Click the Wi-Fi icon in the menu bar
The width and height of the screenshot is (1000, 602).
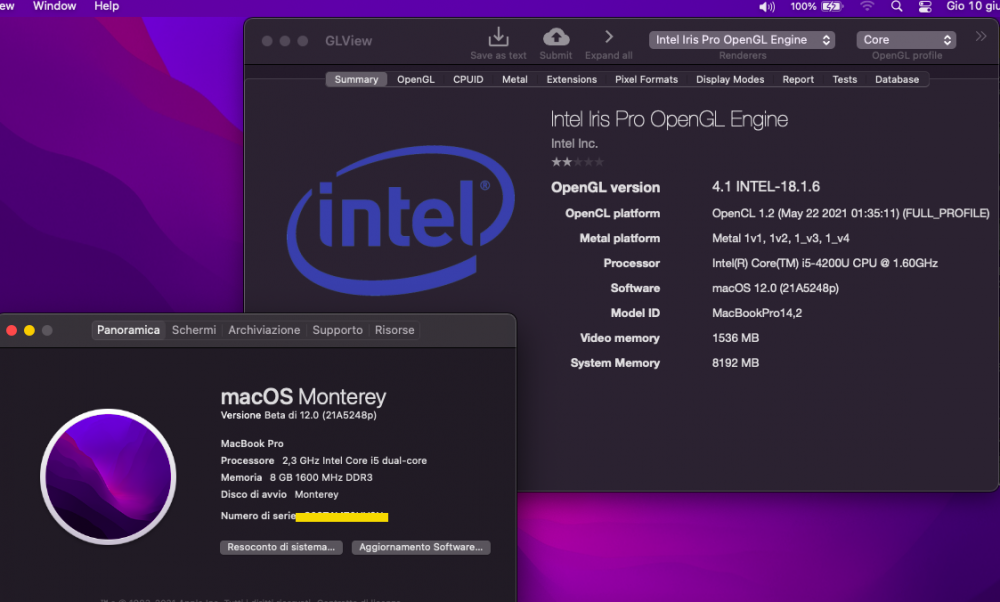867,6
